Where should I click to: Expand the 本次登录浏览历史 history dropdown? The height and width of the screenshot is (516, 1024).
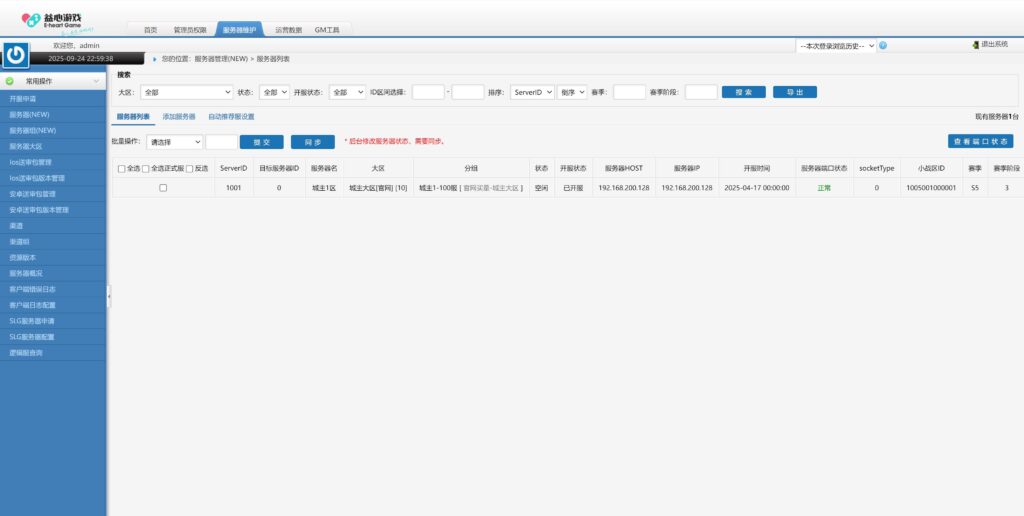[836, 45]
